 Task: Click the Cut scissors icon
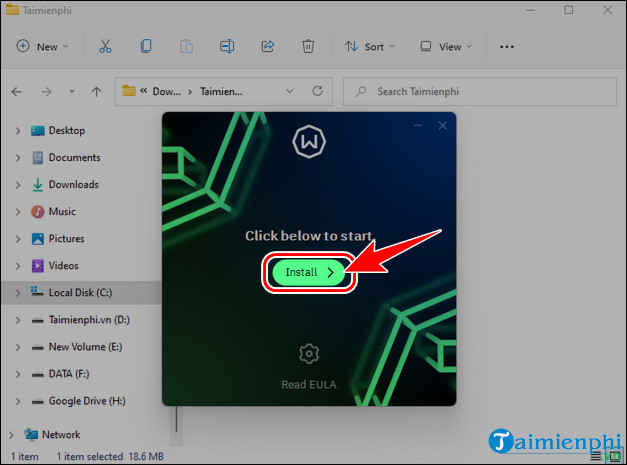point(105,46)
